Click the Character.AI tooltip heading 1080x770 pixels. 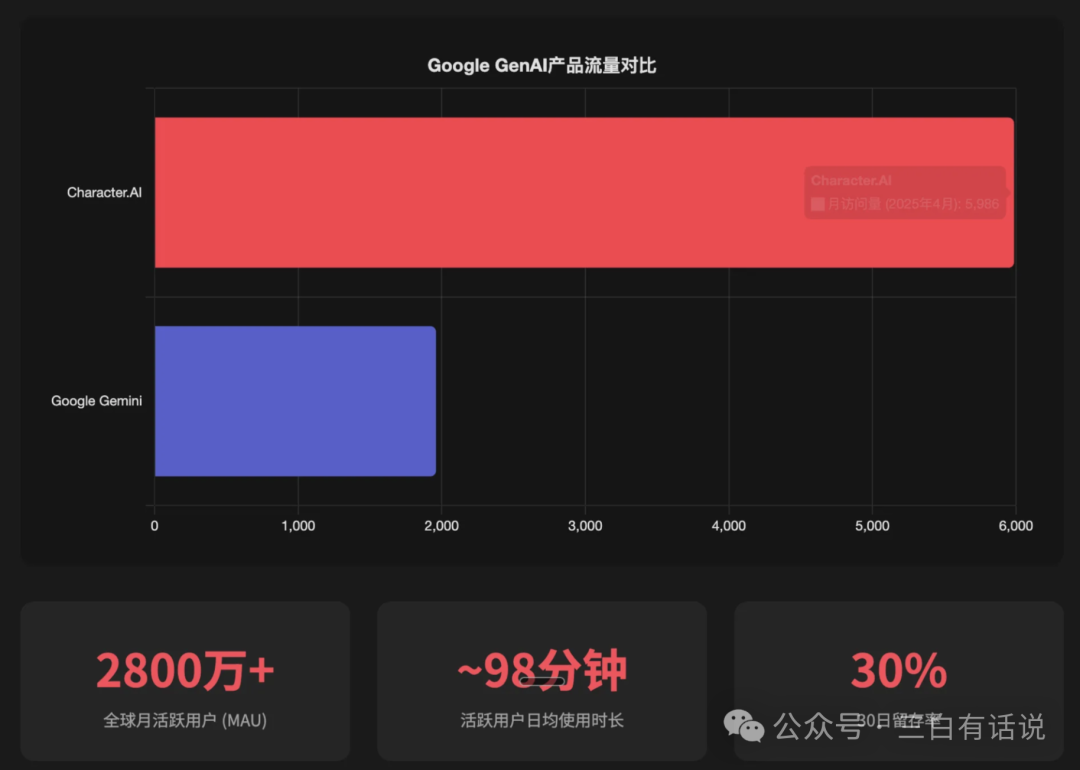[851, 180]
